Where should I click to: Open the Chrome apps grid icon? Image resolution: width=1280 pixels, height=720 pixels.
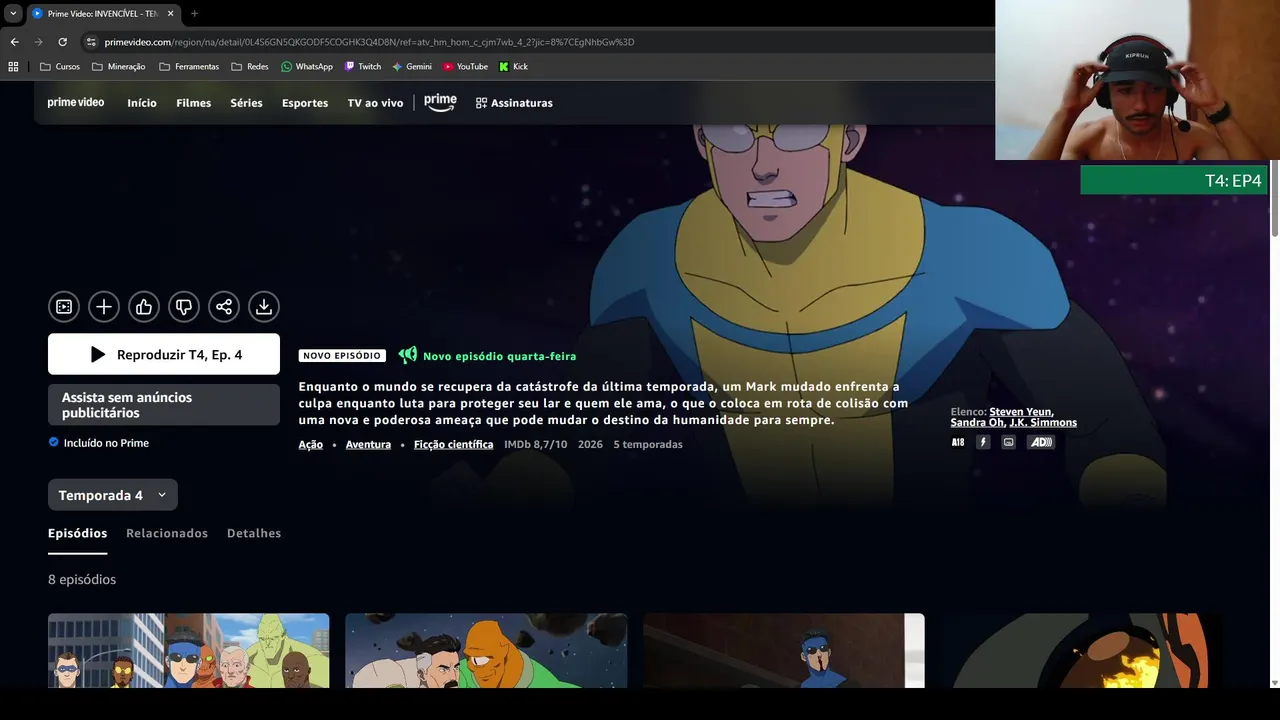(x=13, y=67)
